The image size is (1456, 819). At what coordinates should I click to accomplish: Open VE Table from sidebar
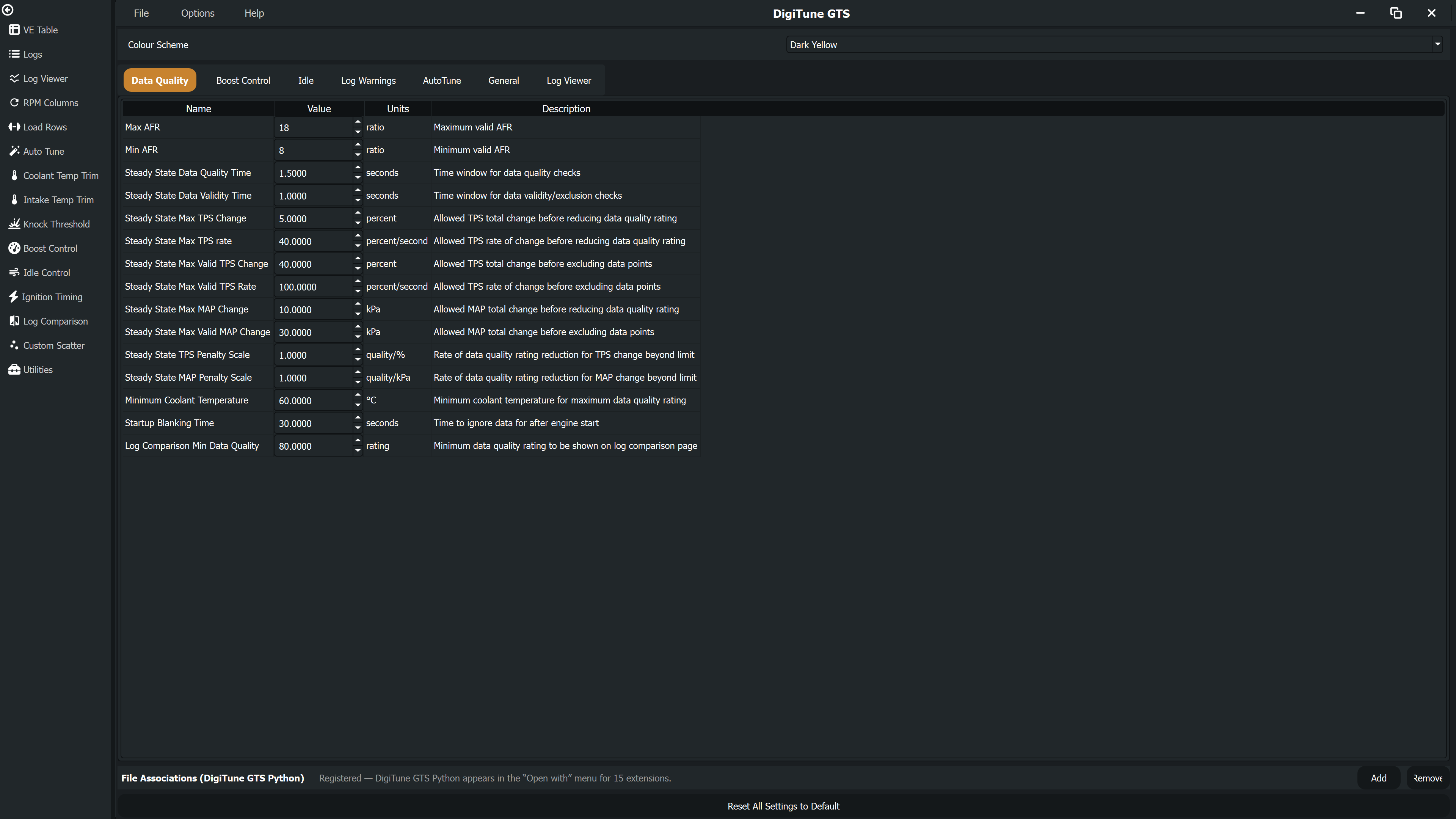[x=34, y=30]
